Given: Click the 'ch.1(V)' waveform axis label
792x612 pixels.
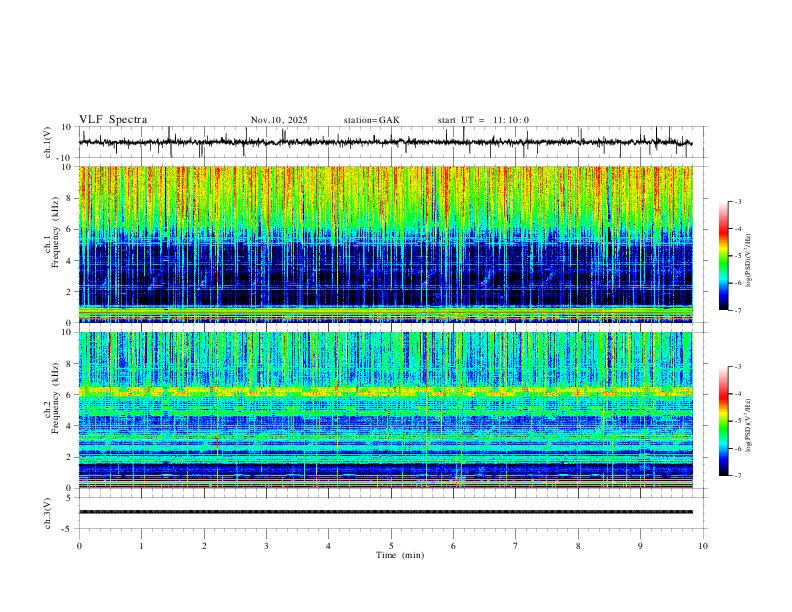Looking at the screenshot, I should [48, 142].
